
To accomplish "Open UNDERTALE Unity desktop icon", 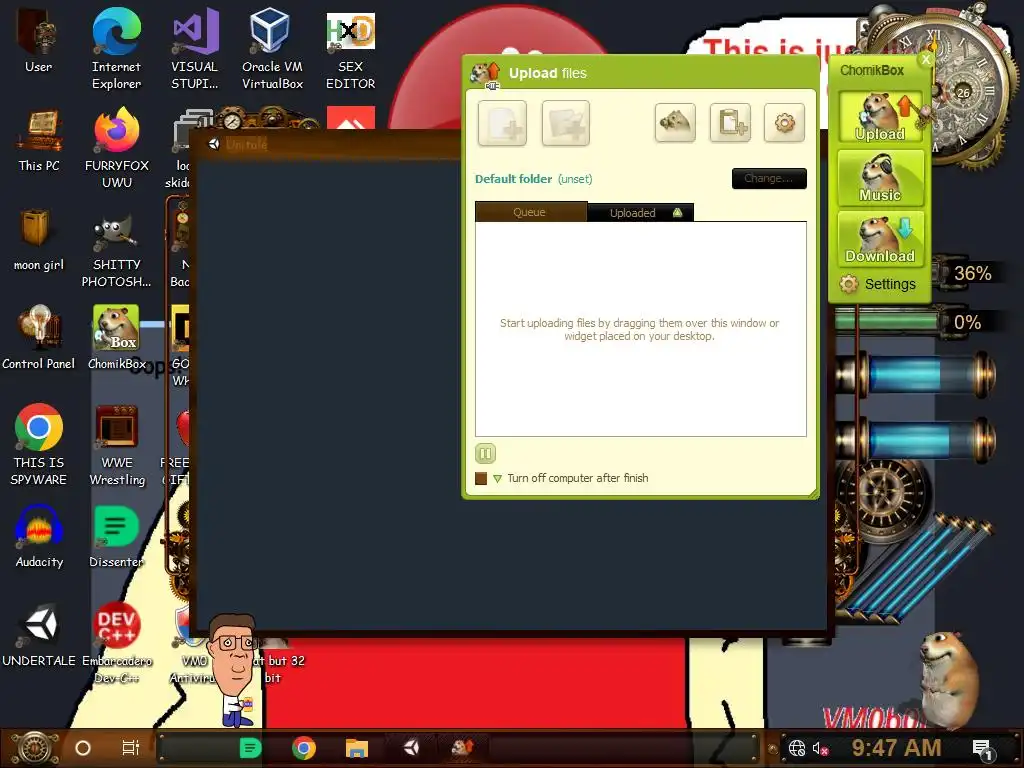I will tap(39, 635).
